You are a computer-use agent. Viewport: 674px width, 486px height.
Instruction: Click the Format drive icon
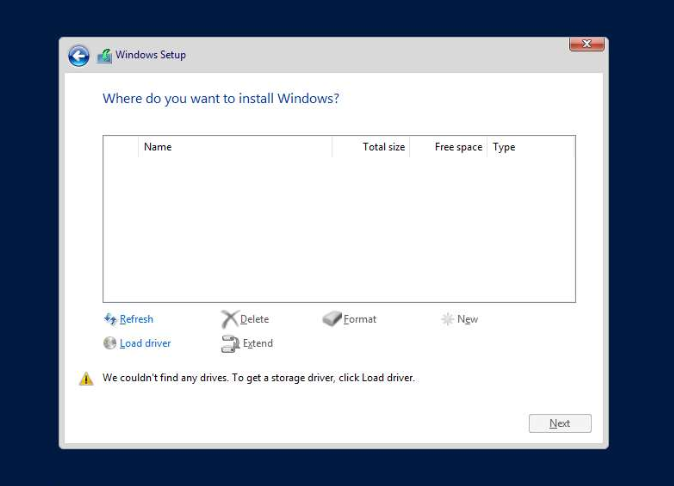[332, 319]
